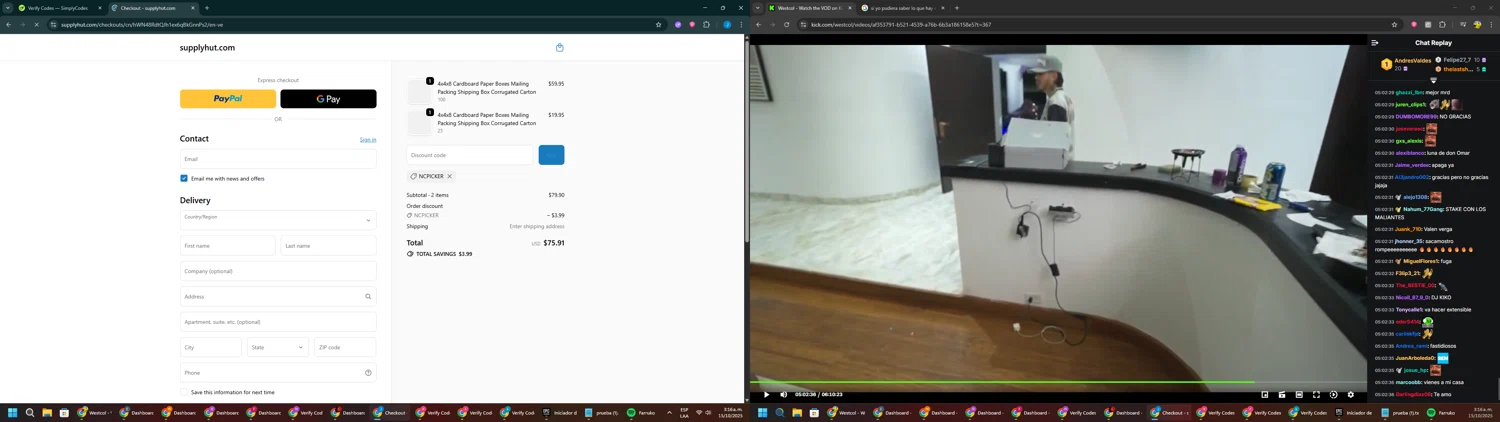Seek on the Kick video progress bar

(x=1058, y=382)
